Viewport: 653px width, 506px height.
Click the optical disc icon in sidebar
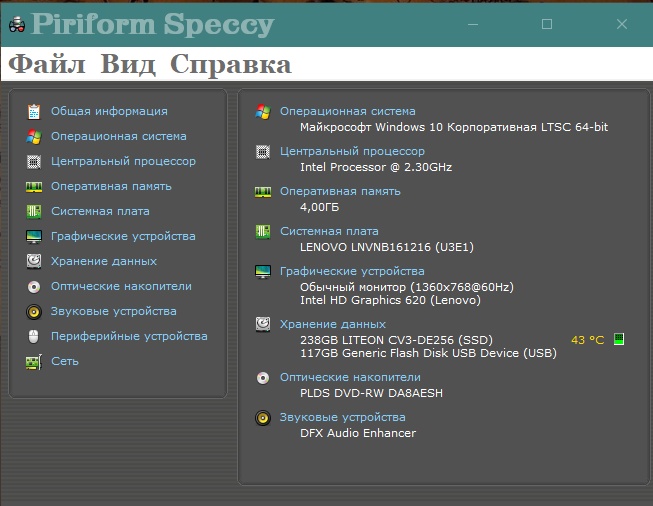(x=34, y=287)
